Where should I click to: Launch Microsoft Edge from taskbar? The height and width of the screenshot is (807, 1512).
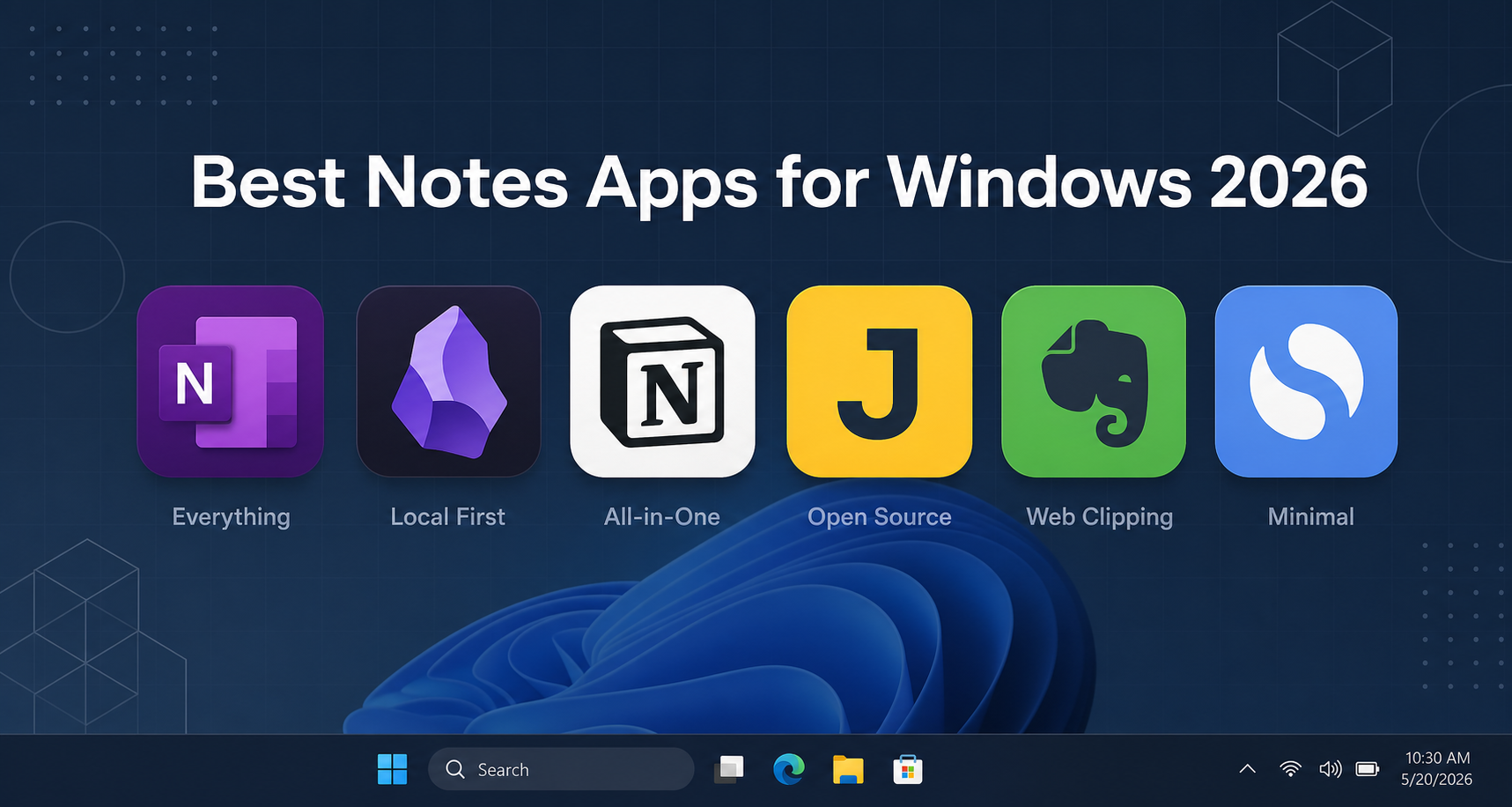788,769
